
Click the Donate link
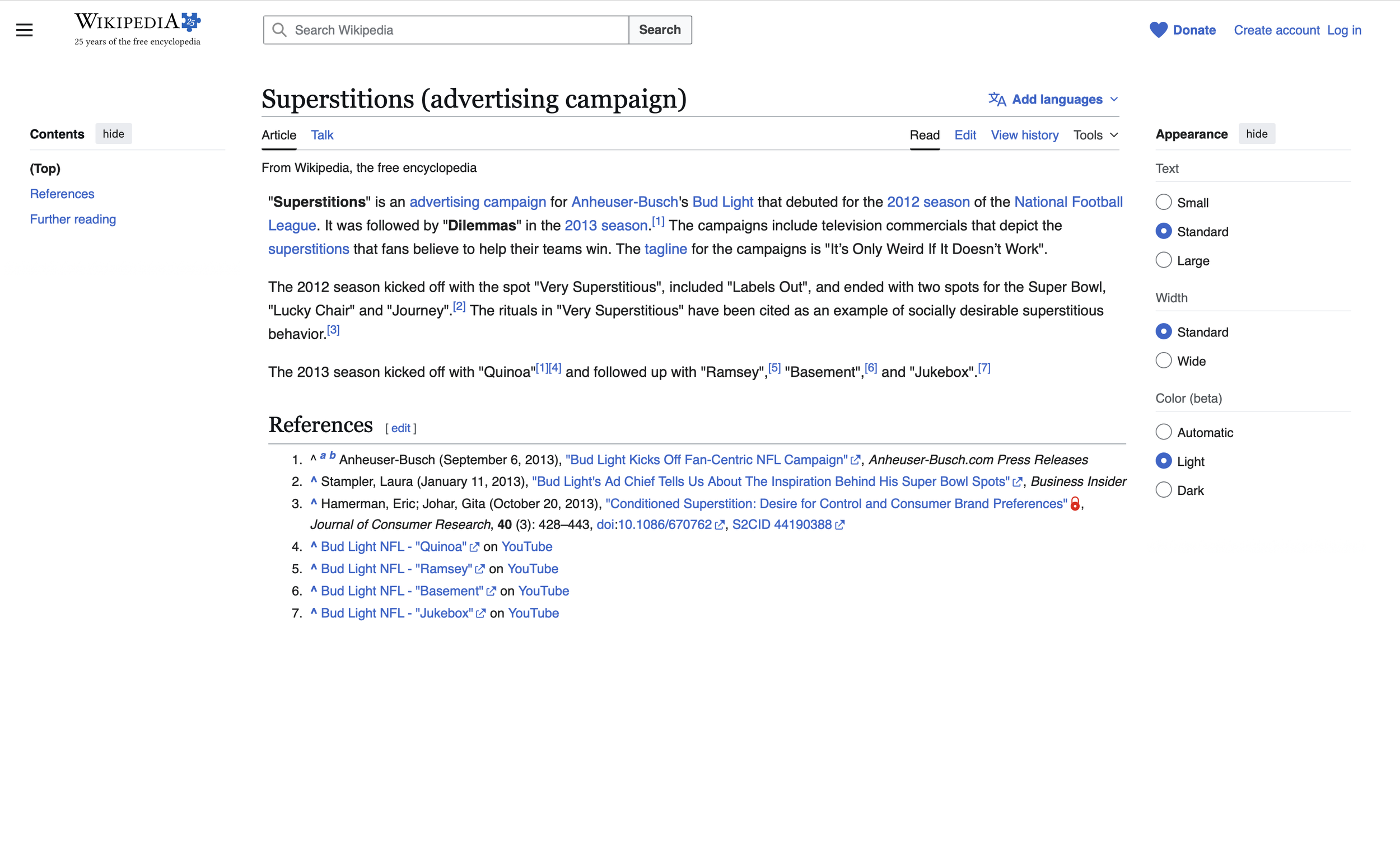point(1194,30)
